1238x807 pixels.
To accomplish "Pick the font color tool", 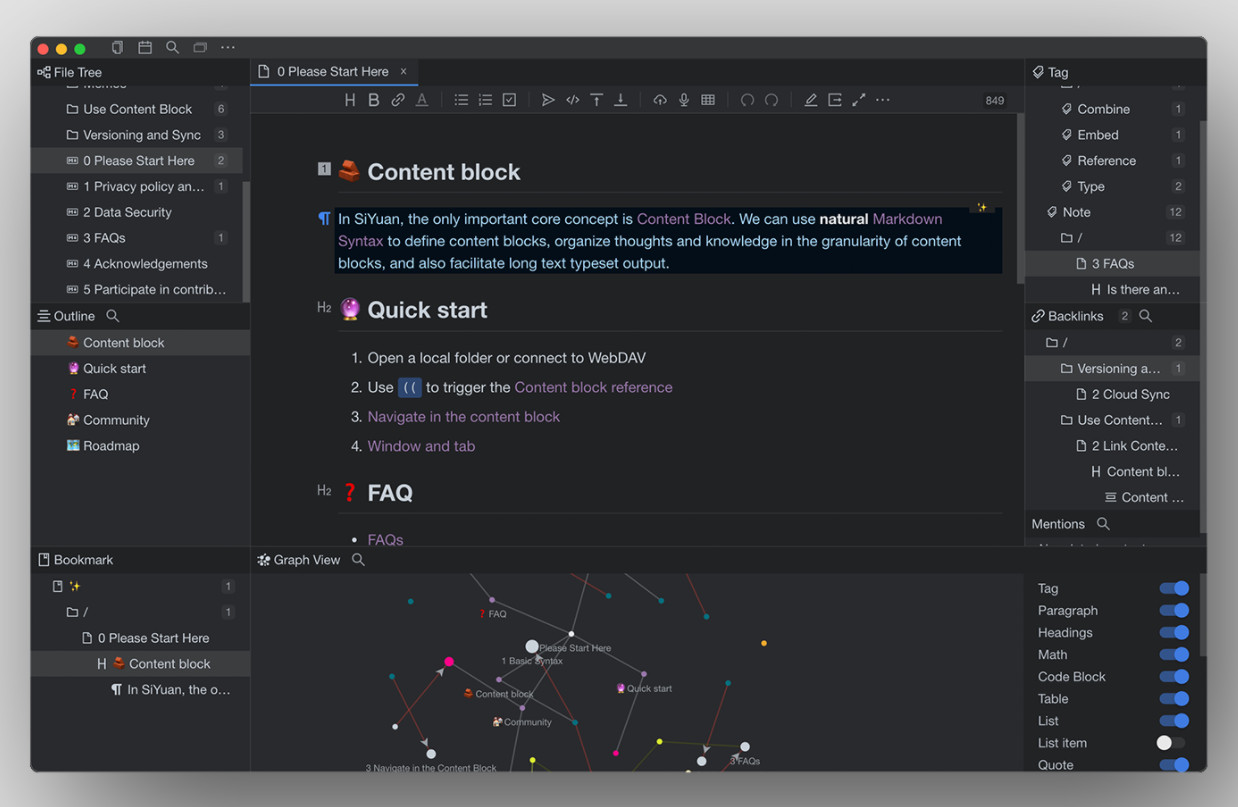I will coord(422,100).
